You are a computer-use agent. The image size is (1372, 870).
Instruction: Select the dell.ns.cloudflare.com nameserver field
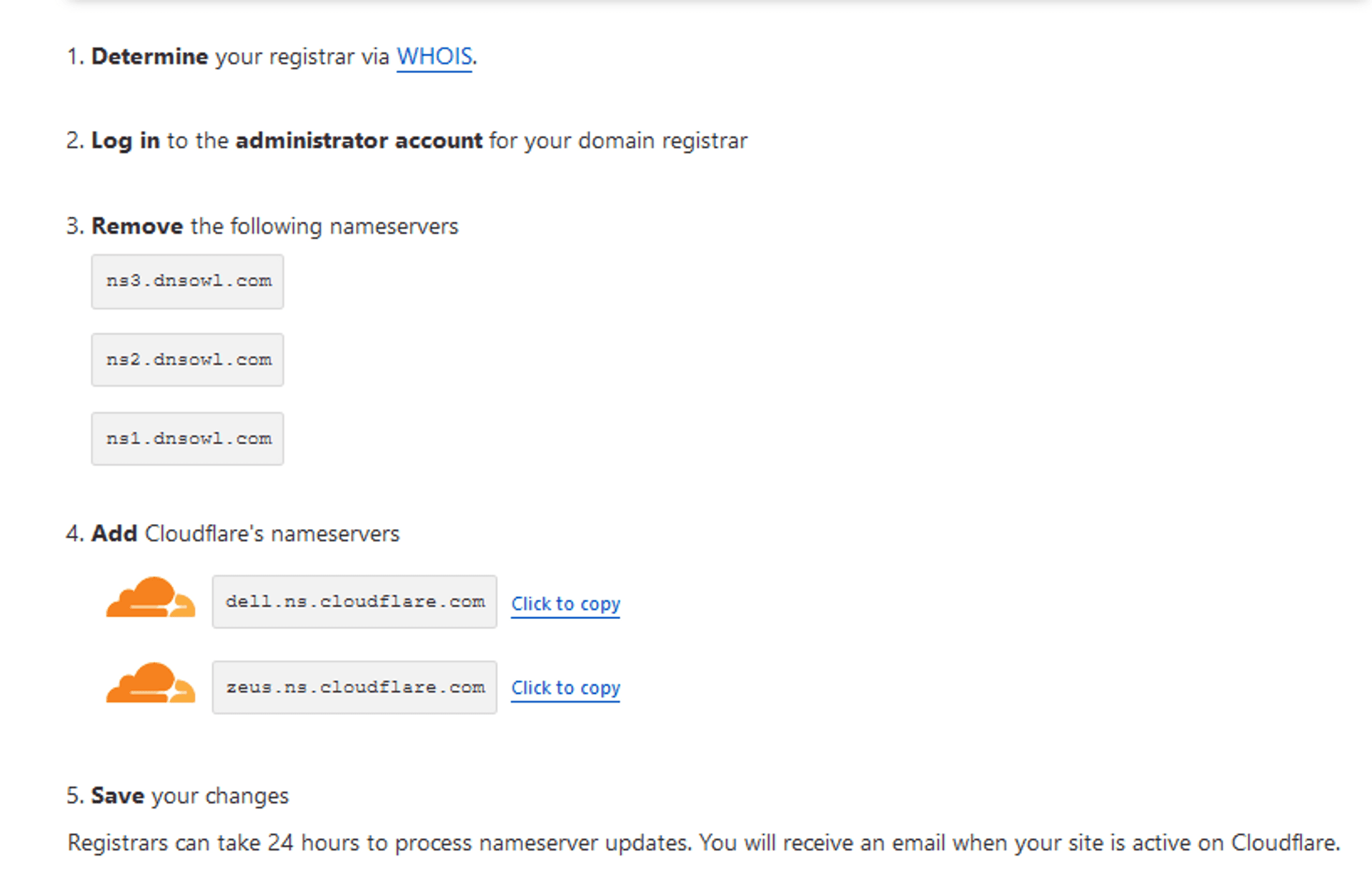coord(354,602)
